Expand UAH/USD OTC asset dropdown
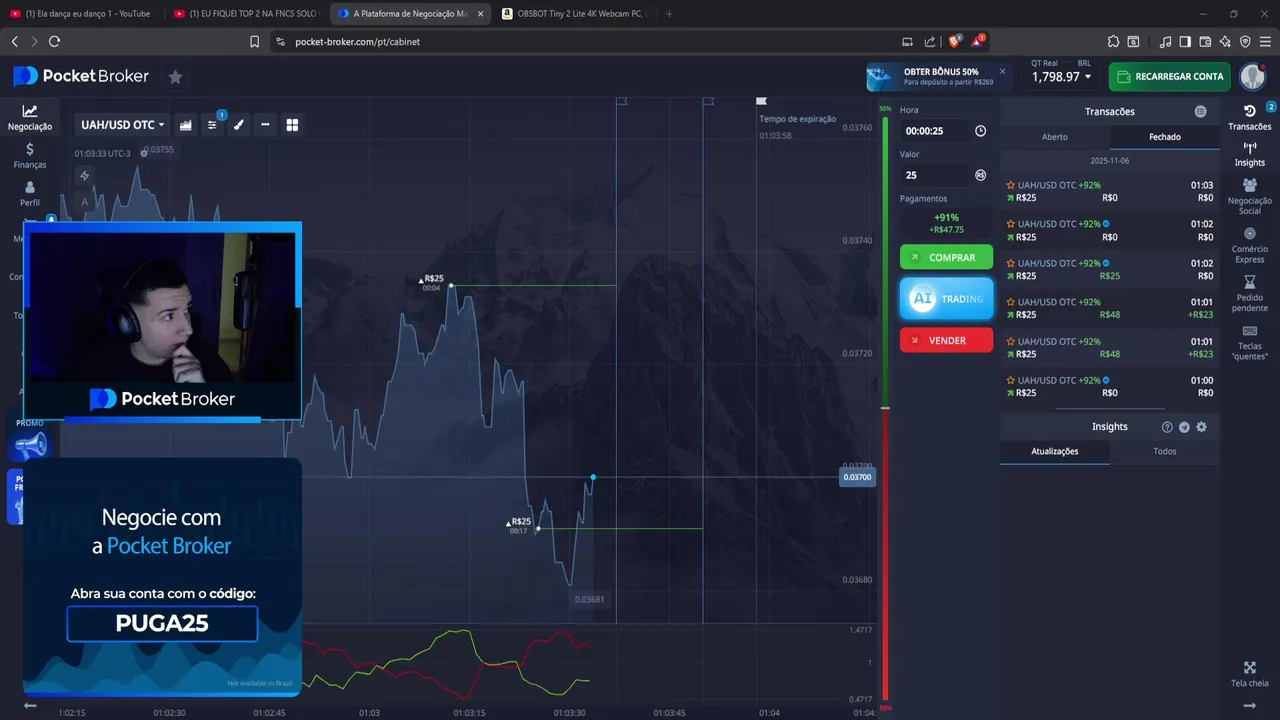 pos(122,125)
